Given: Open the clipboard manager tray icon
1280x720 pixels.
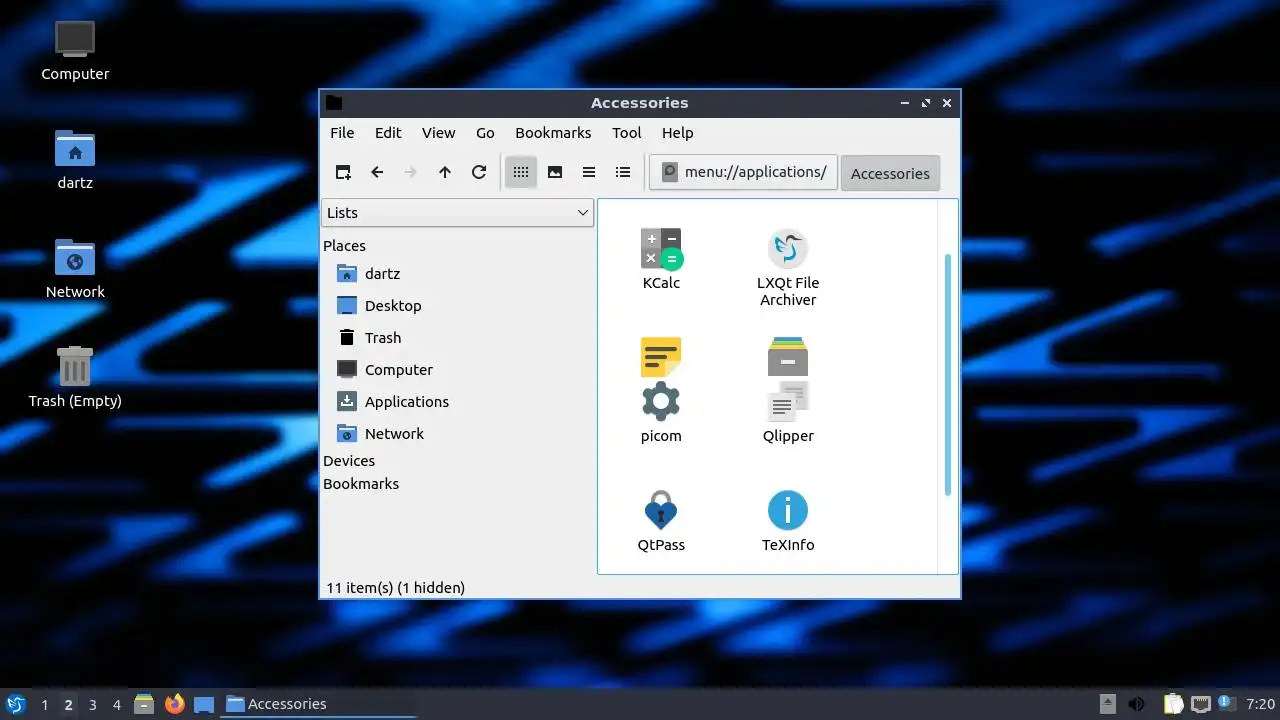Looking at the screenshot, I should [x=1174, y=704].
